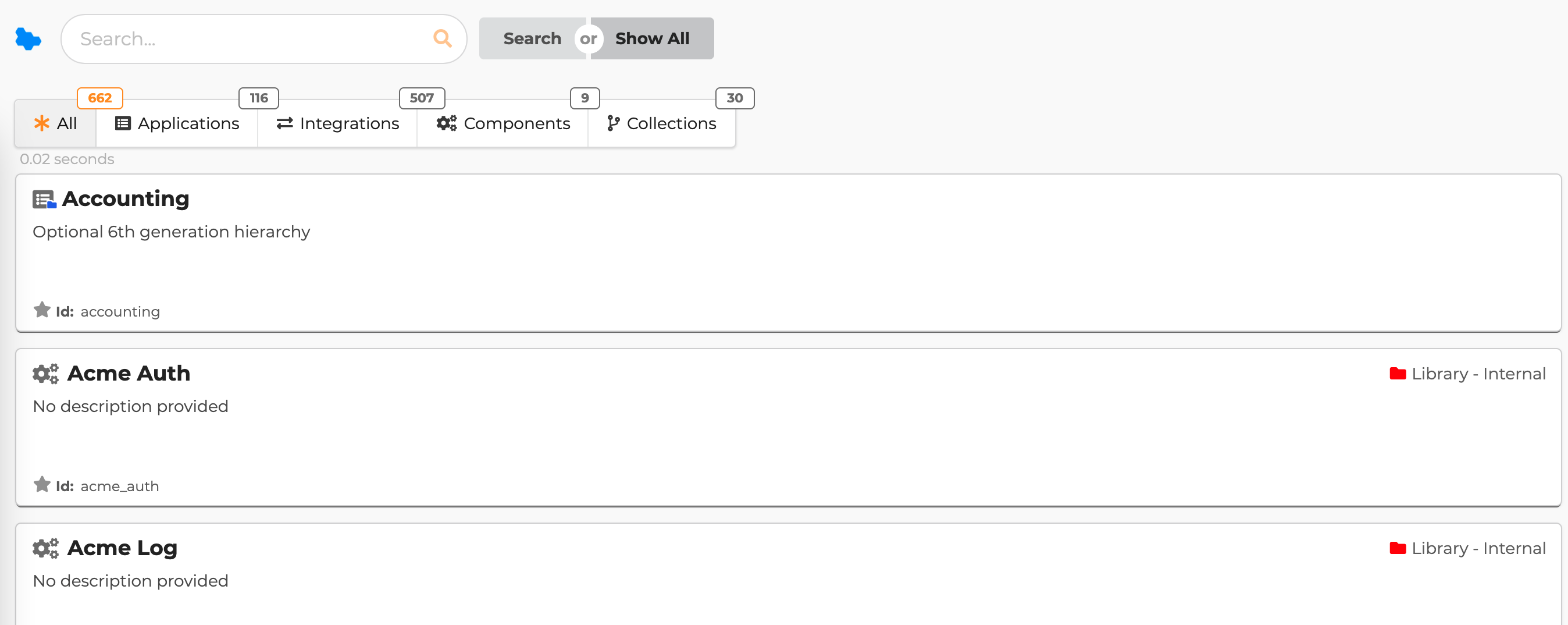Open the Accounting result title
This screenshot has width=1568, height=625.
coord(126,199)
